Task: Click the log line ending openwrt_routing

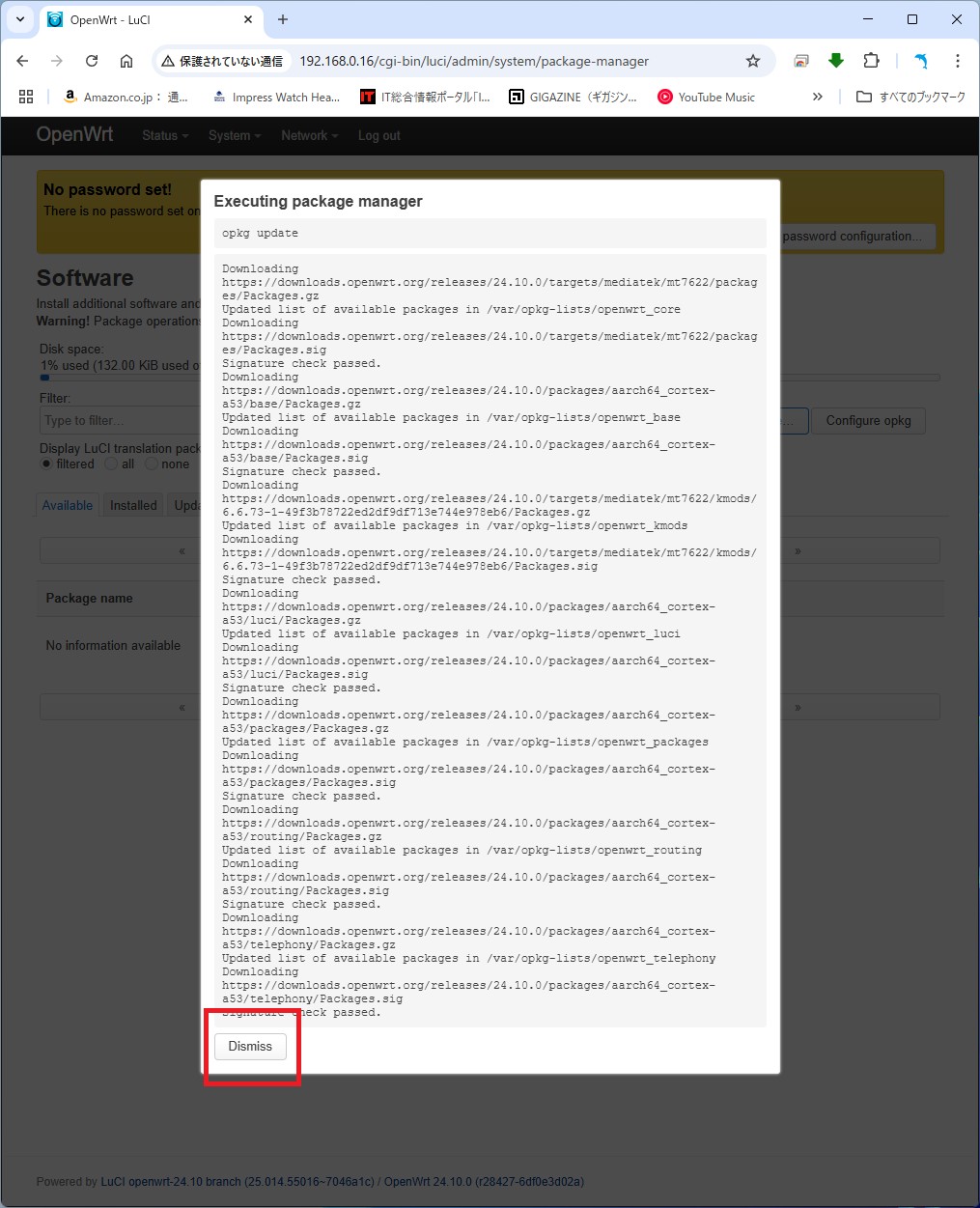Action: coord(462,851)
